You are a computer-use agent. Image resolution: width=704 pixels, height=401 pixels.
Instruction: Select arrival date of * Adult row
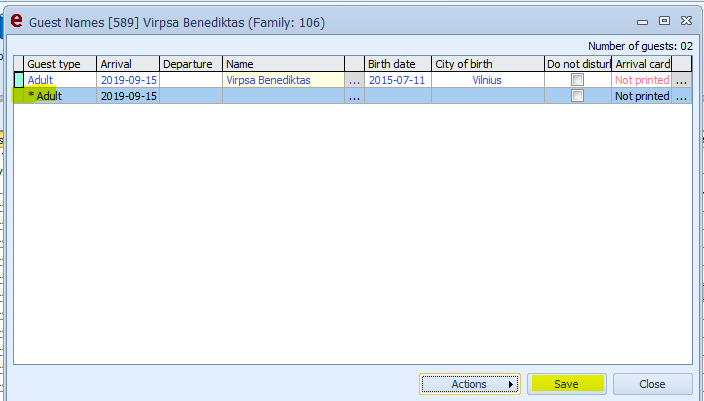(128, 96)
